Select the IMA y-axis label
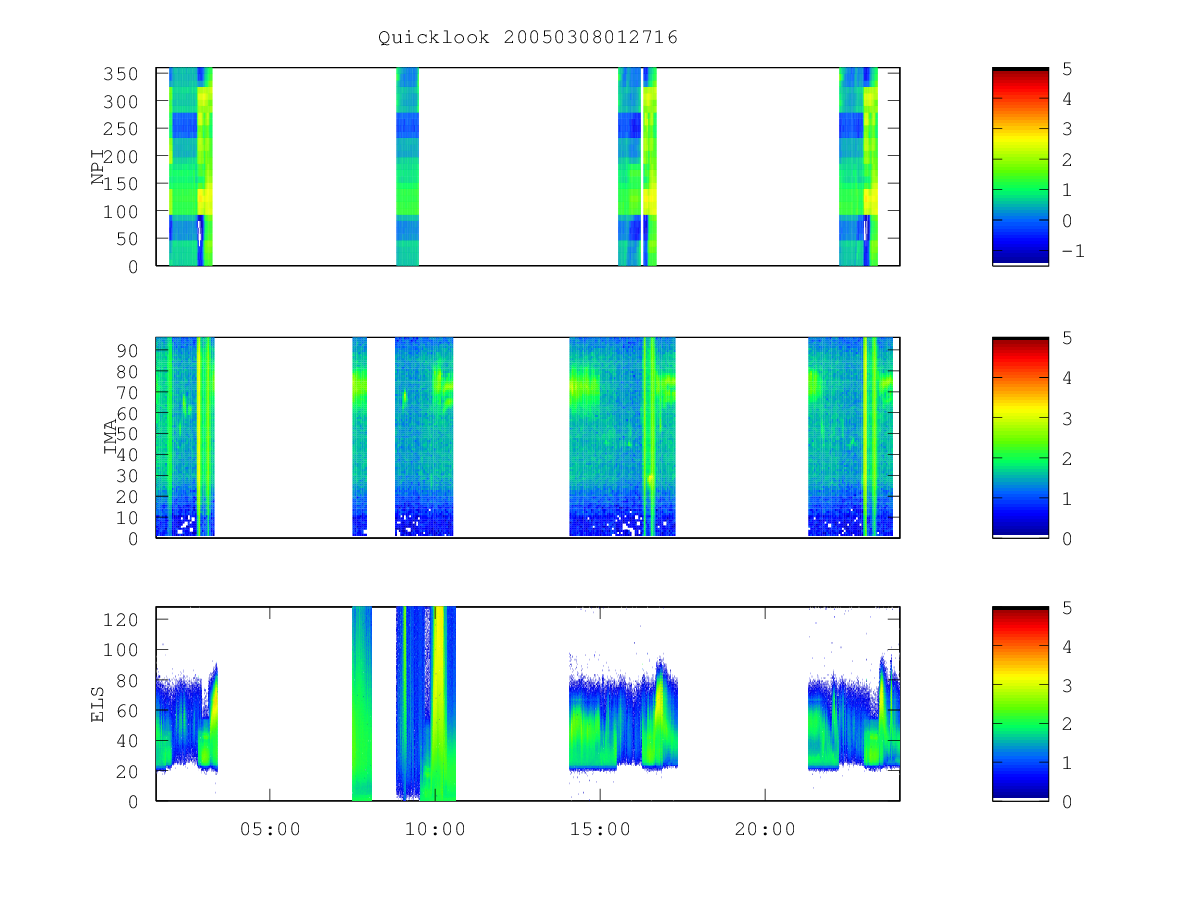 111,437
